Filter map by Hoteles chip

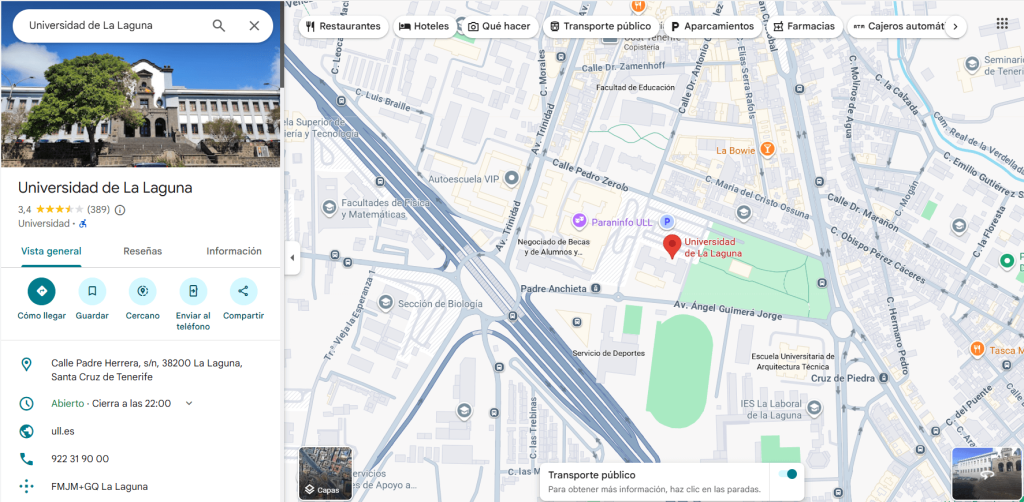[424, 27]
